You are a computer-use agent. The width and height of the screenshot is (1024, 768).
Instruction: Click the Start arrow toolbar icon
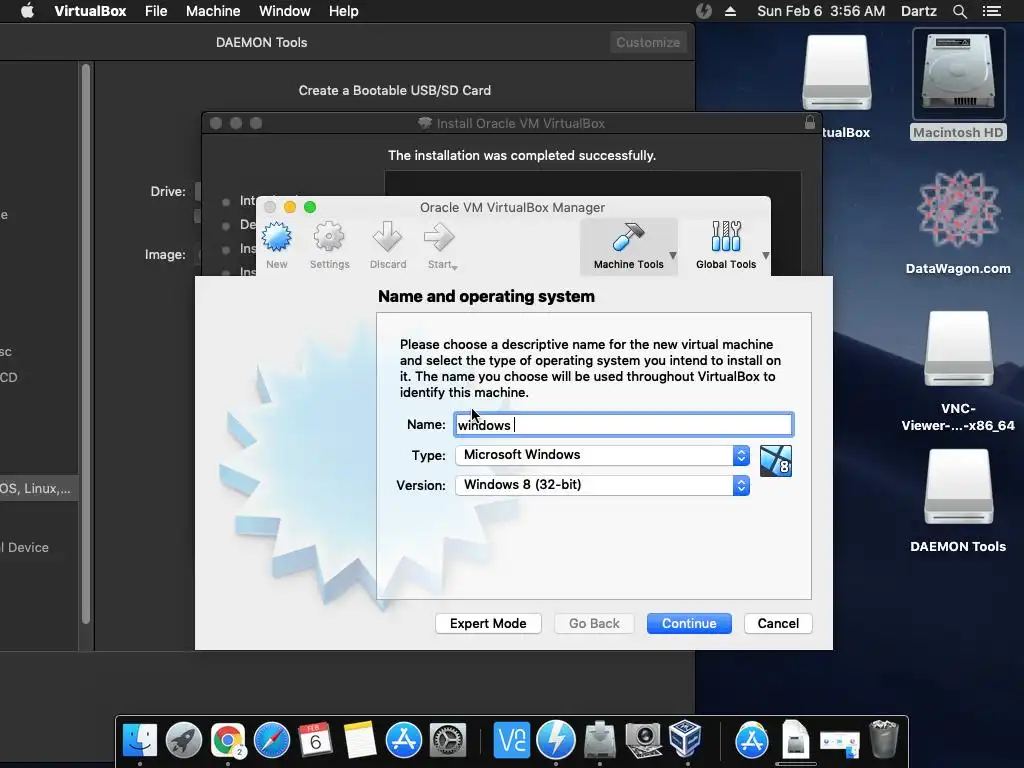point(439,237)
